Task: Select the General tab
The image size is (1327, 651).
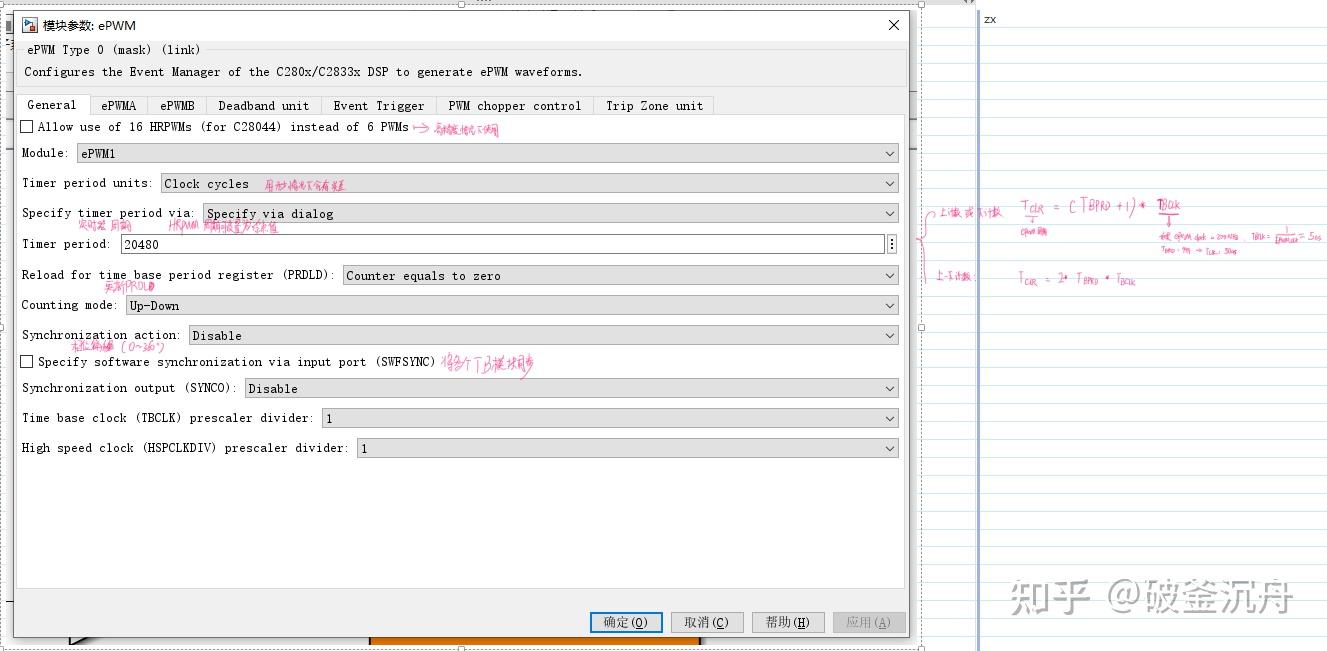Action: [x=52, y=104]
